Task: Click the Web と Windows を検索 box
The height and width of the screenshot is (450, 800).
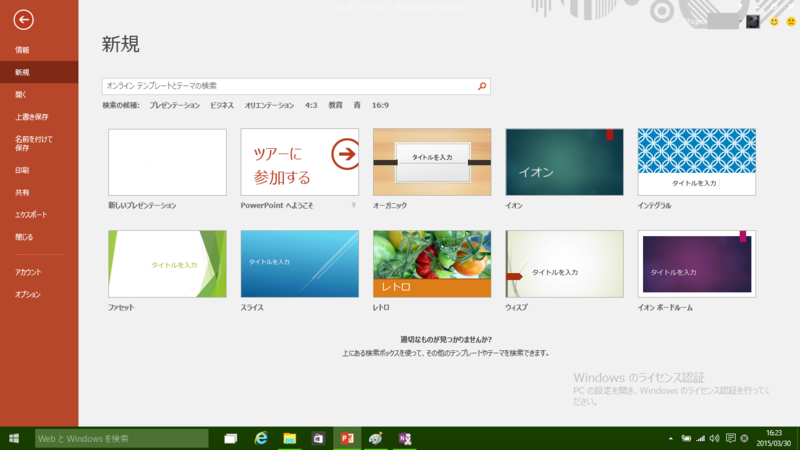Action: (x=121, y=438)
